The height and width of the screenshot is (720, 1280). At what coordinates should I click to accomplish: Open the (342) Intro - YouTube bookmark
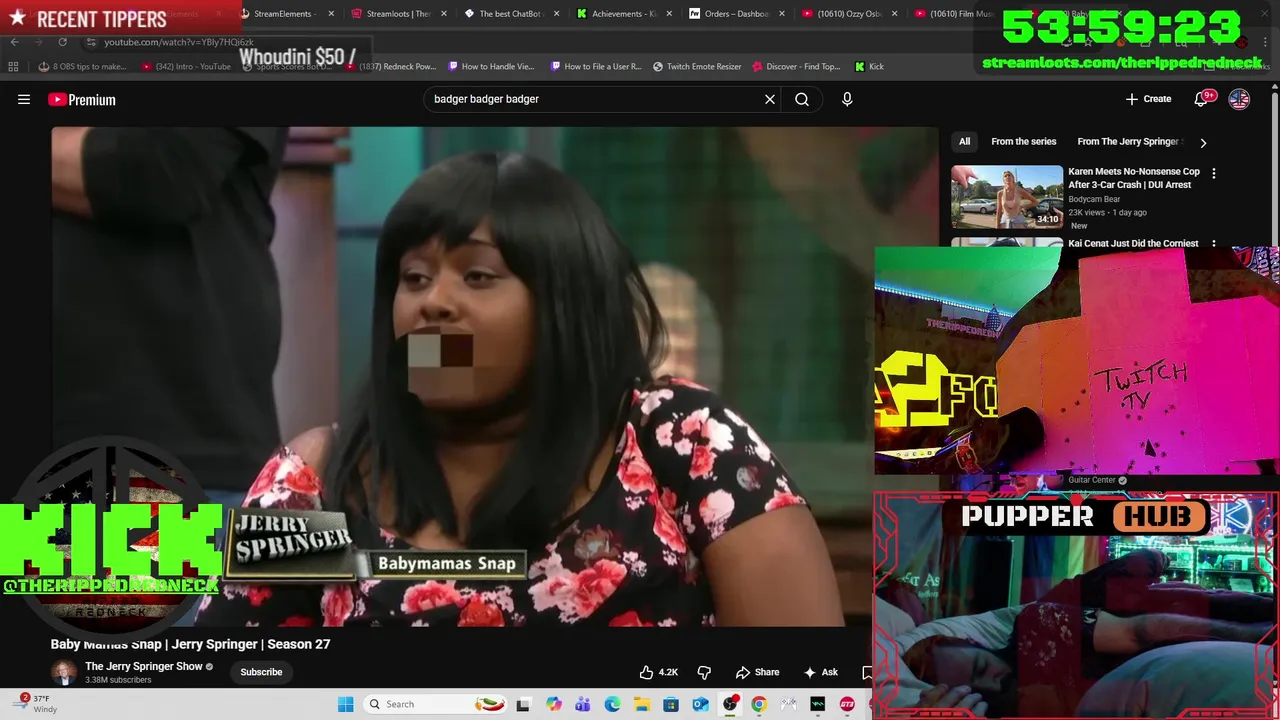pyautogui.click(x=187, y=66)
